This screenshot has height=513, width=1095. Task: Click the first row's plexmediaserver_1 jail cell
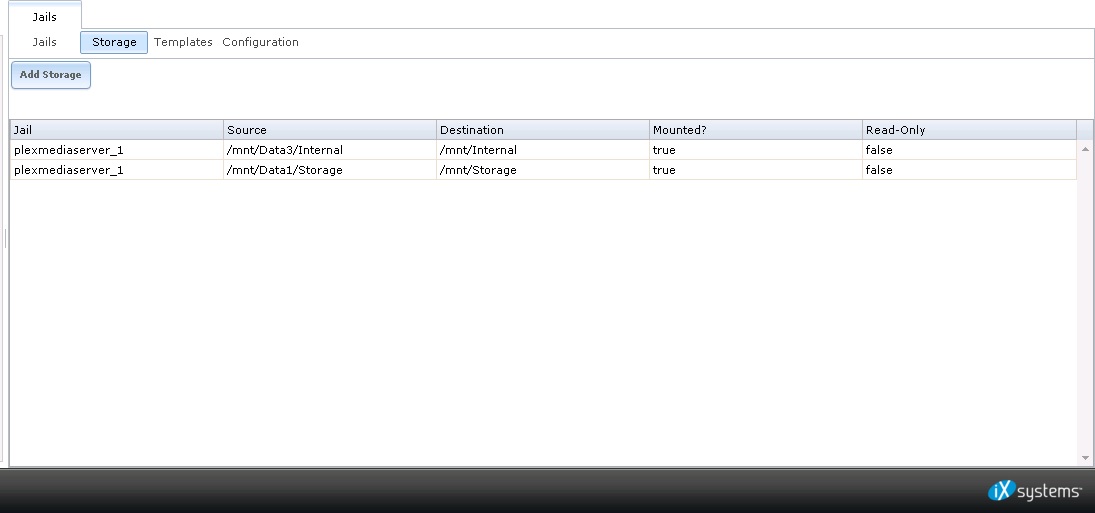117,150
